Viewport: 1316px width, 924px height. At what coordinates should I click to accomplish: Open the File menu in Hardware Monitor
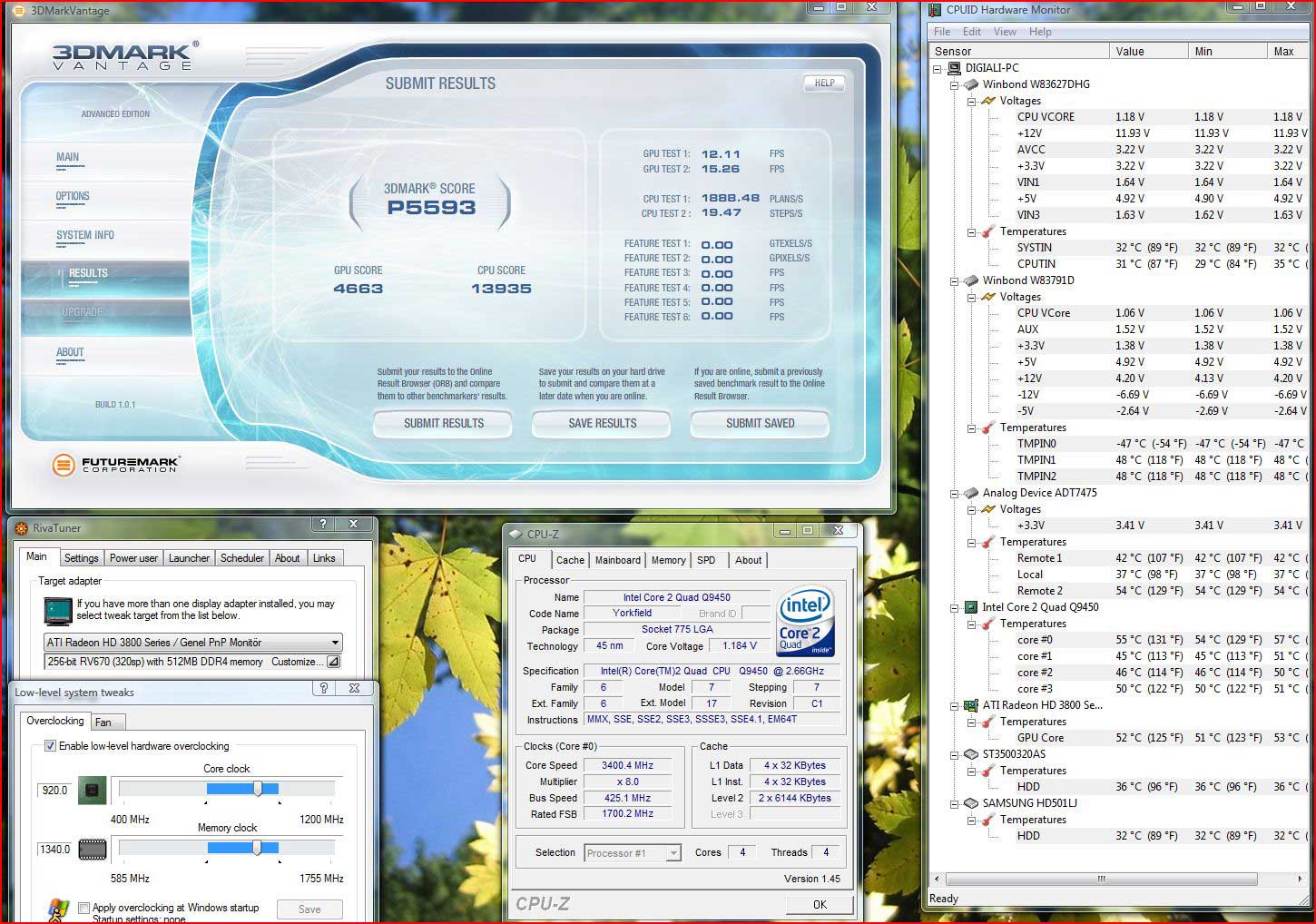coord(943,32)
